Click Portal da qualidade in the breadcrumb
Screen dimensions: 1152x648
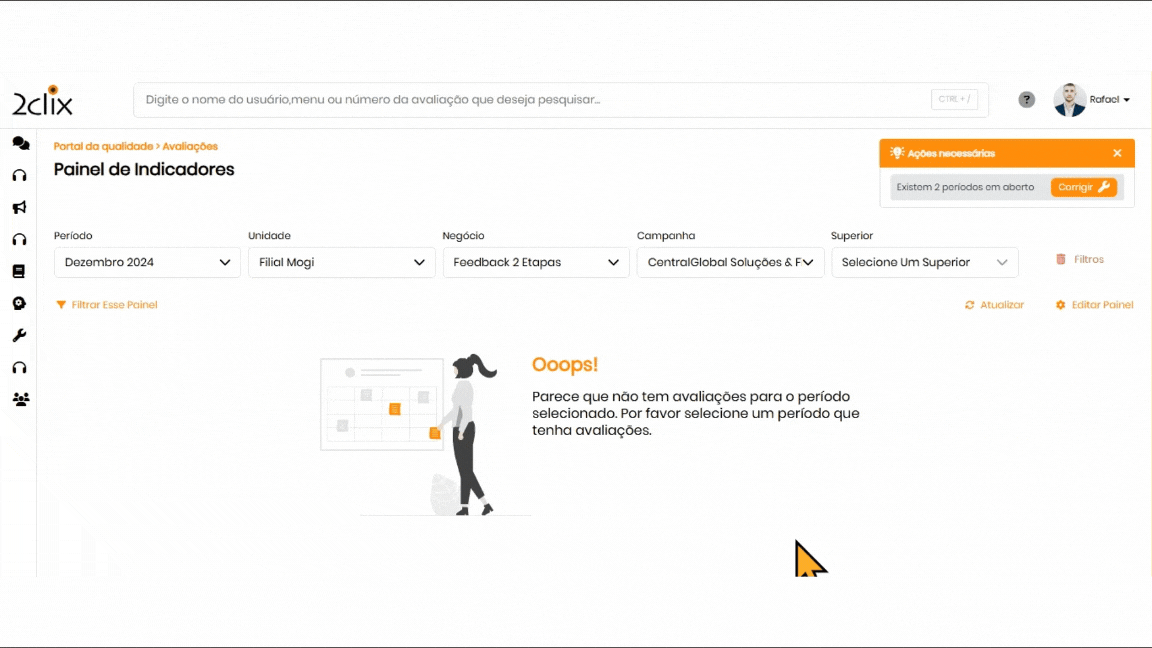point(103,146)
